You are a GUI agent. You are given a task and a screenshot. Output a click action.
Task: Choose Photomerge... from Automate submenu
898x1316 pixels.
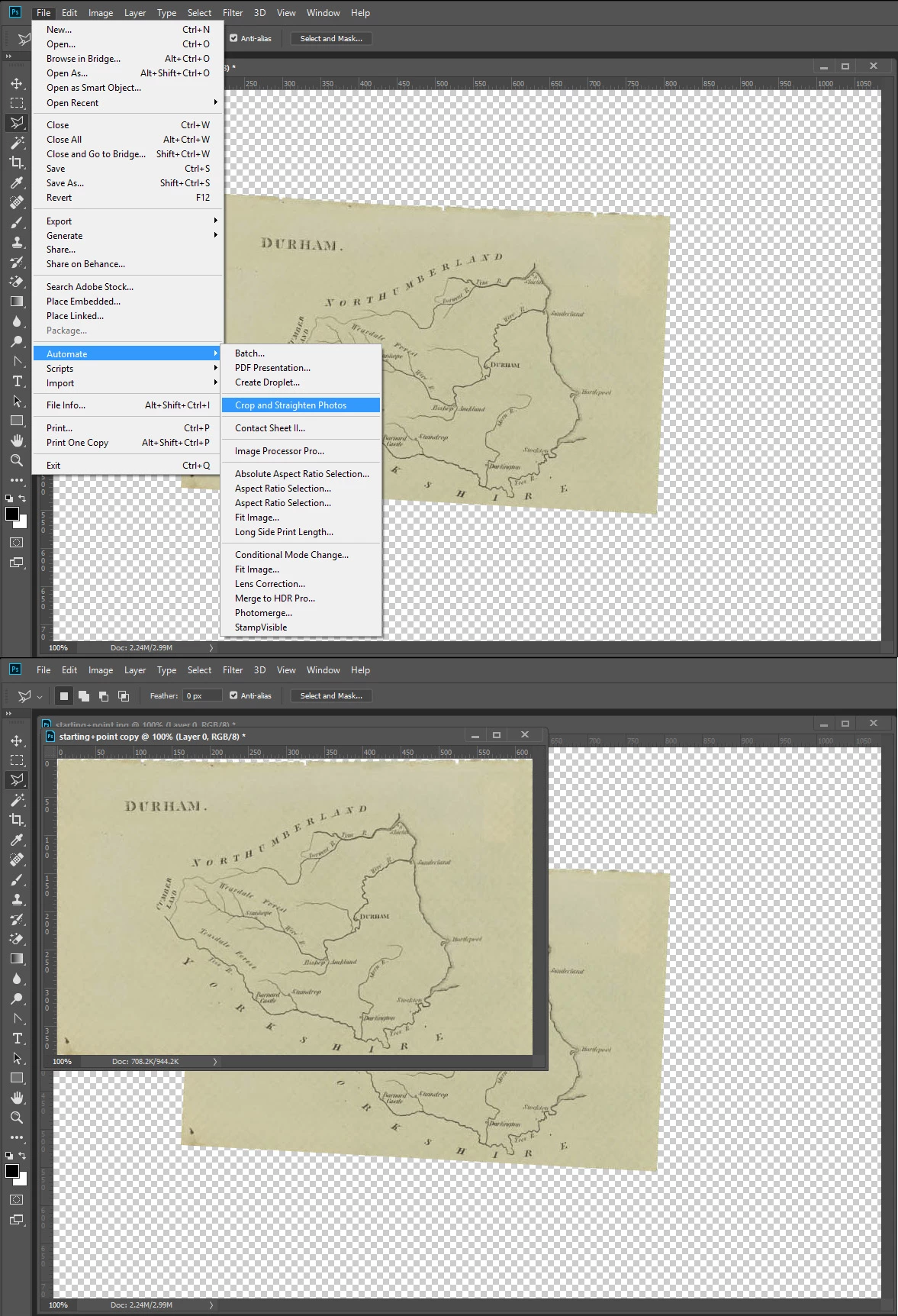click(301, 613)
